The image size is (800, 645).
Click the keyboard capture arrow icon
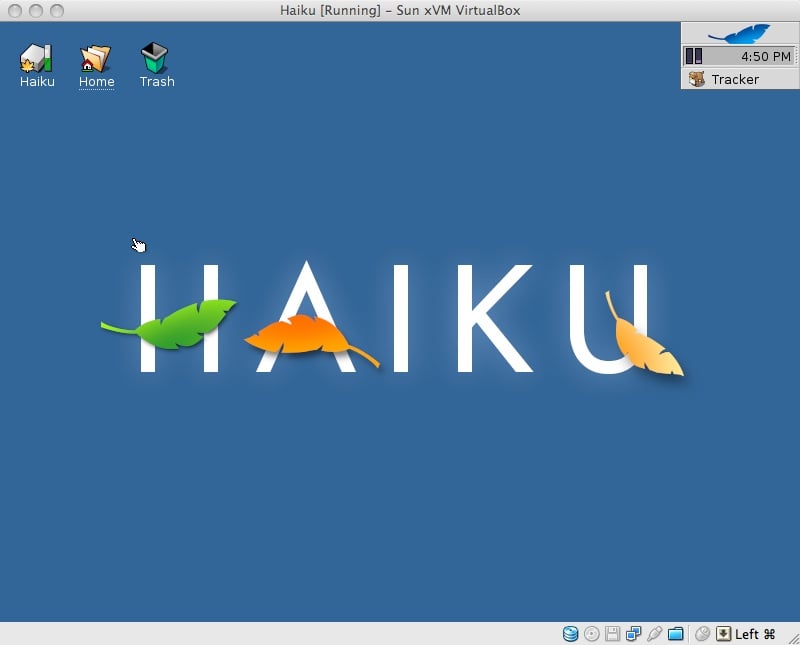point(723,634)
